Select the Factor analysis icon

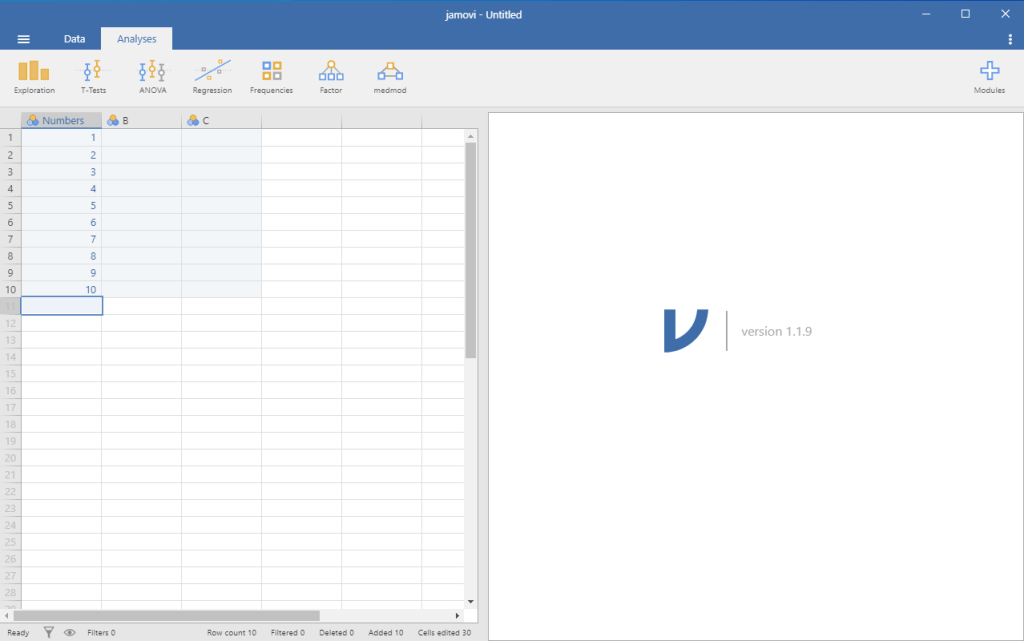coord(330,75)
